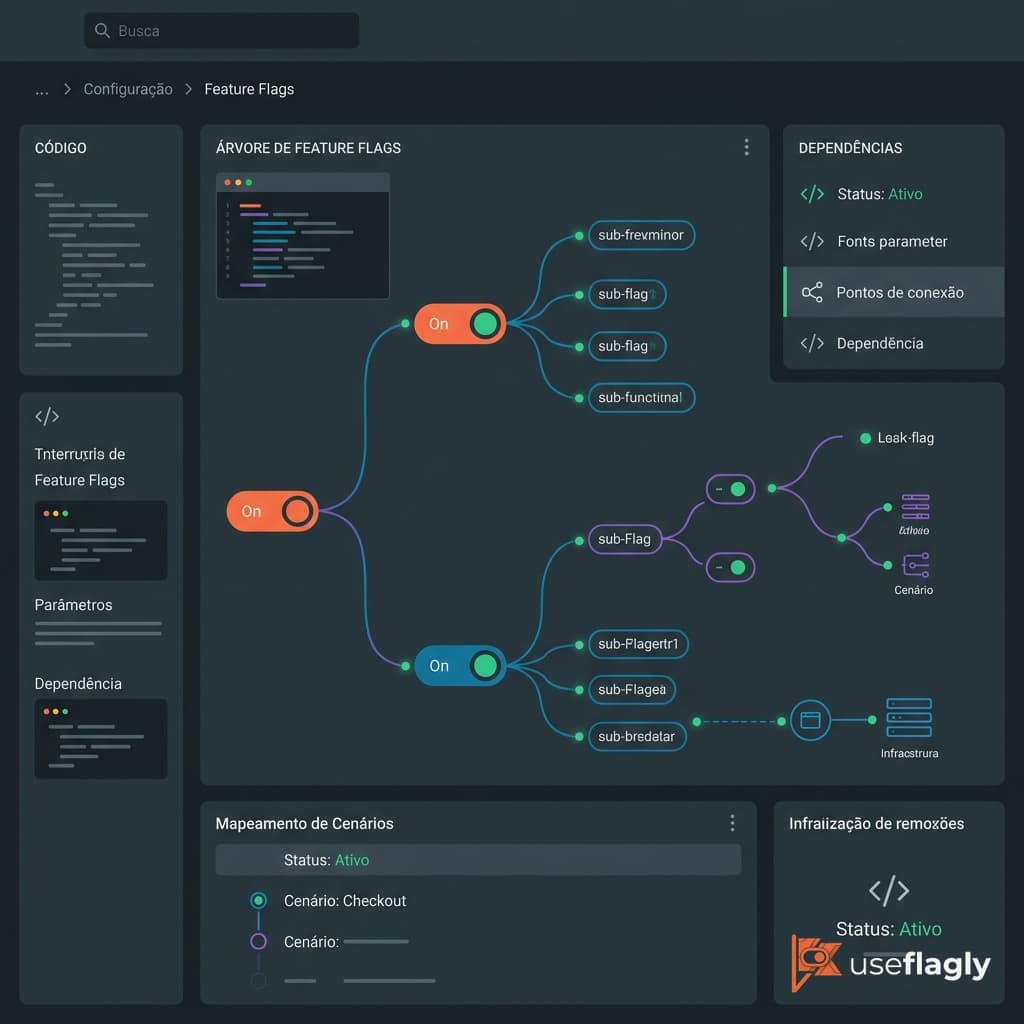1024x1024 pixels.
Task: Go to Configuração breadcrumb
Action: pos(128,89)
